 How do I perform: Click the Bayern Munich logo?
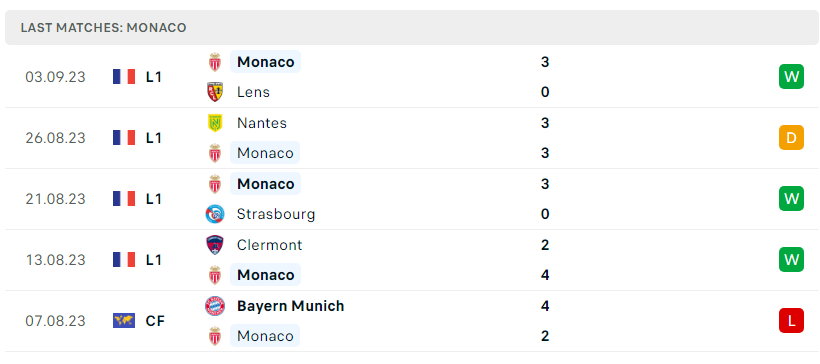[215, 306]
